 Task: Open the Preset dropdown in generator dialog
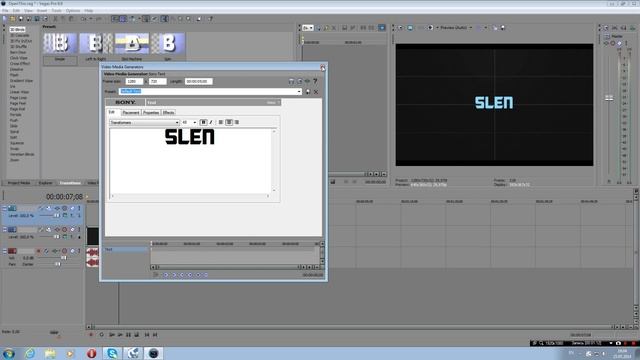point(299,92)
